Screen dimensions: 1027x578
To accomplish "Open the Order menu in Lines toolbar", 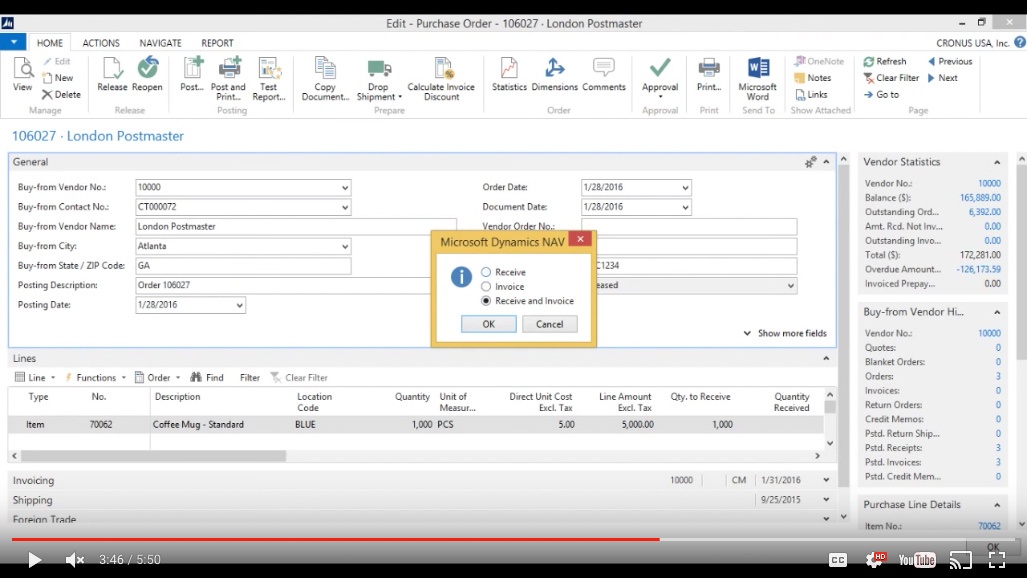I will pyautogui.click(x=157, y=377).
